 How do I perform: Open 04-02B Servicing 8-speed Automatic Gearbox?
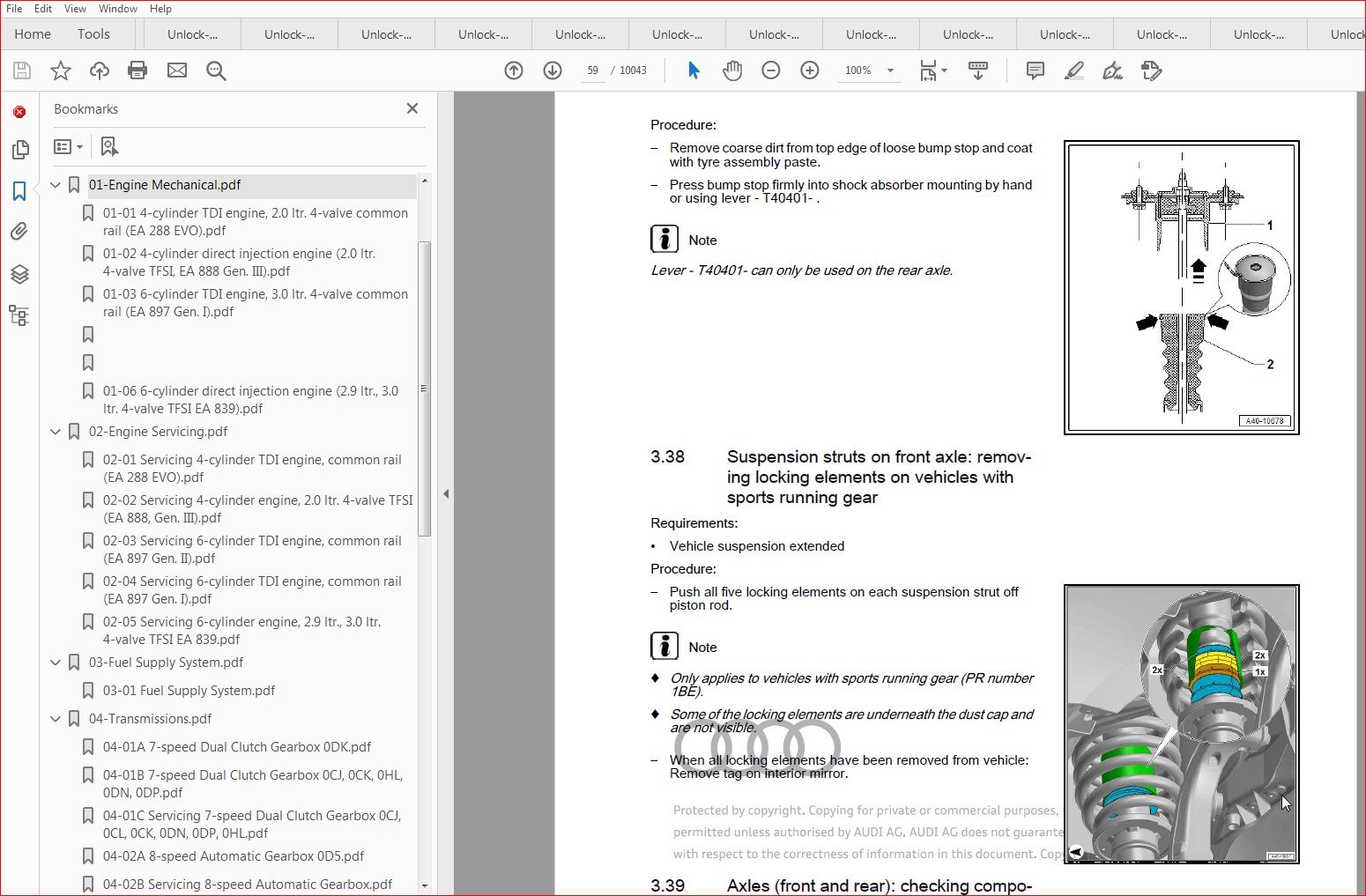click(x=248, y=885)
